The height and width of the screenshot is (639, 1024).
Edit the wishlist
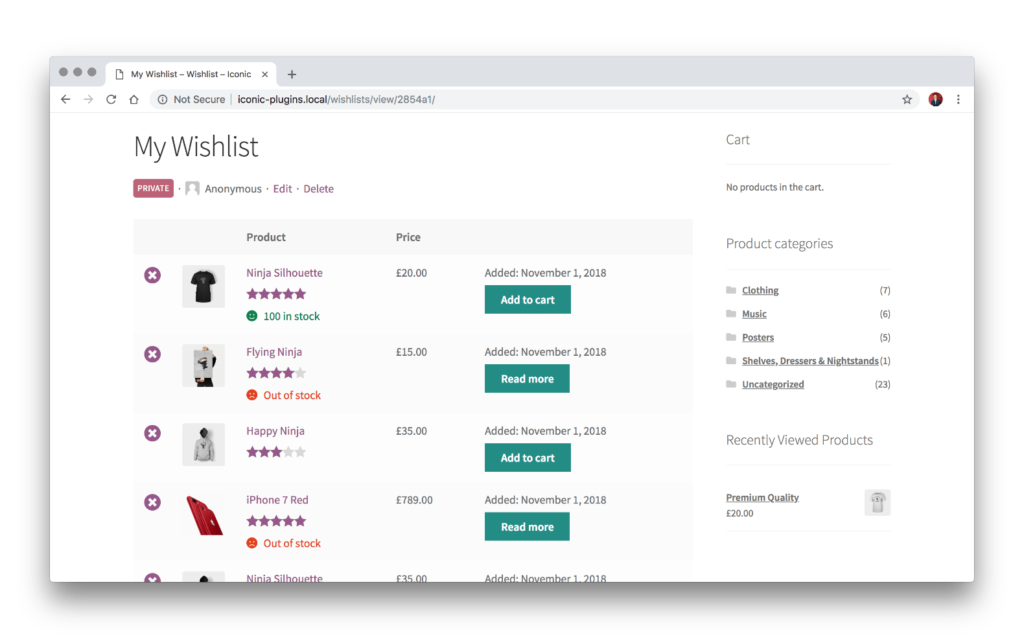click(x=282, y=188)
